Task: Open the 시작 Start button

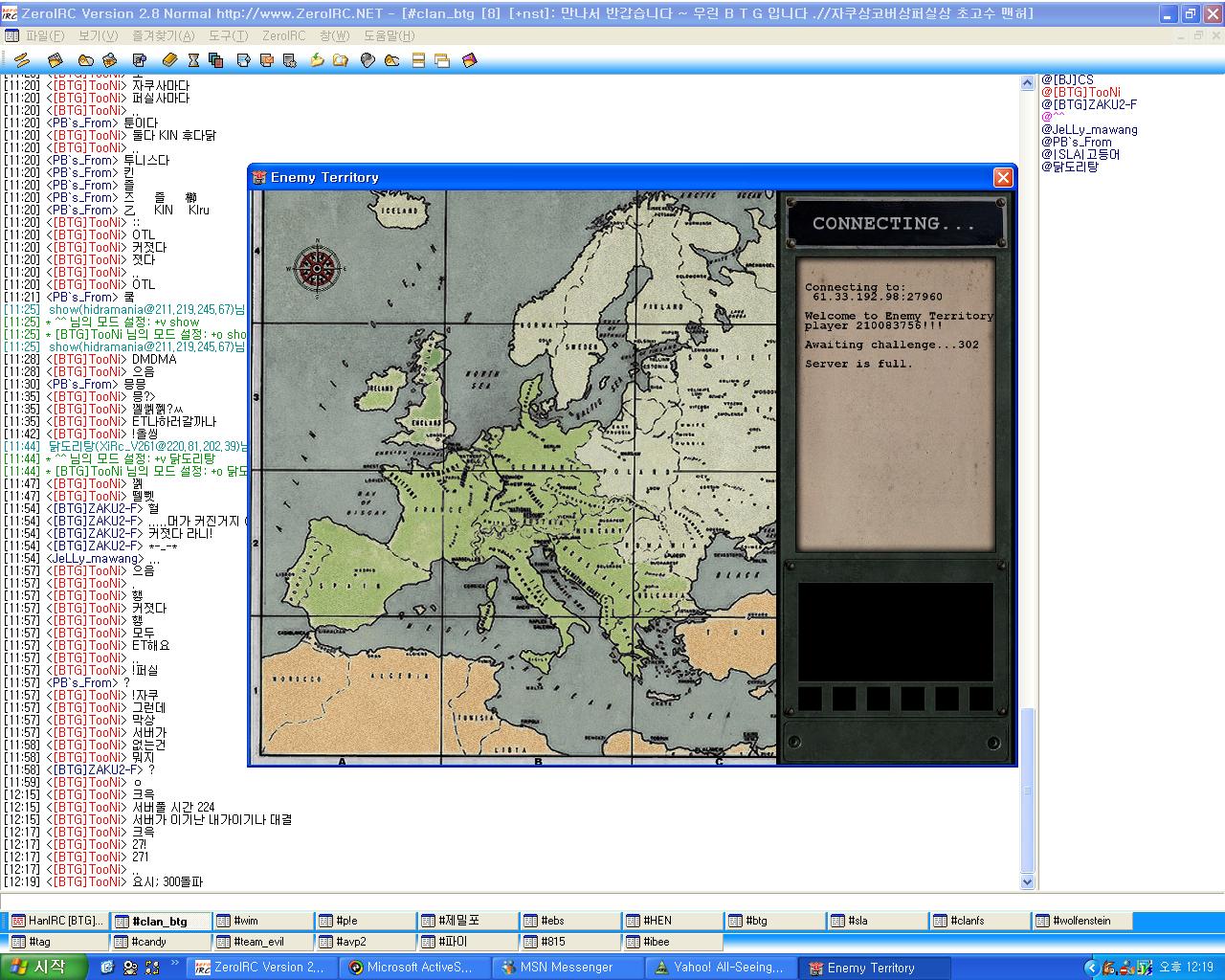Action: [x=40, y=968]
